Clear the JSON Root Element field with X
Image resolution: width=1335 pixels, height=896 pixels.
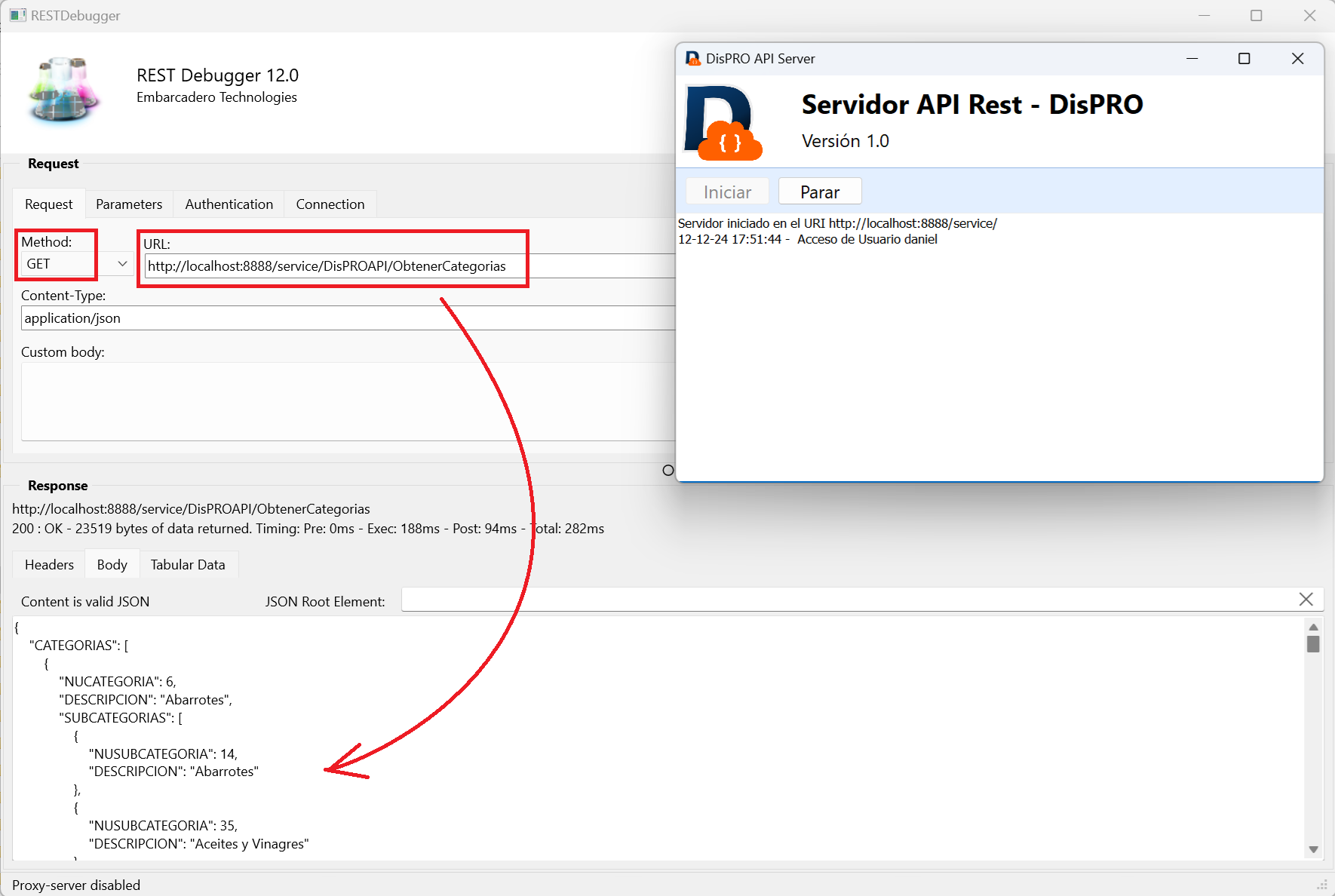1306,599
